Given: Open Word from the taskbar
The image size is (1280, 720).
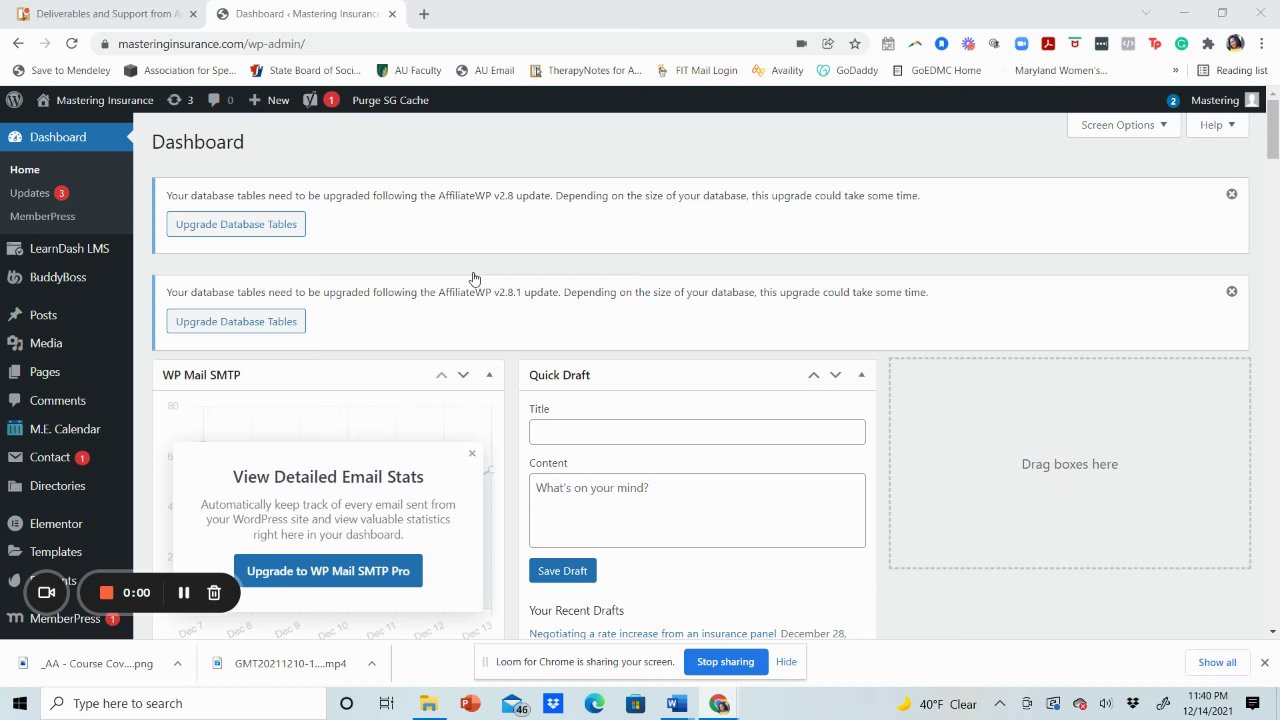Looking at the screenshot, I should (677, 703).
